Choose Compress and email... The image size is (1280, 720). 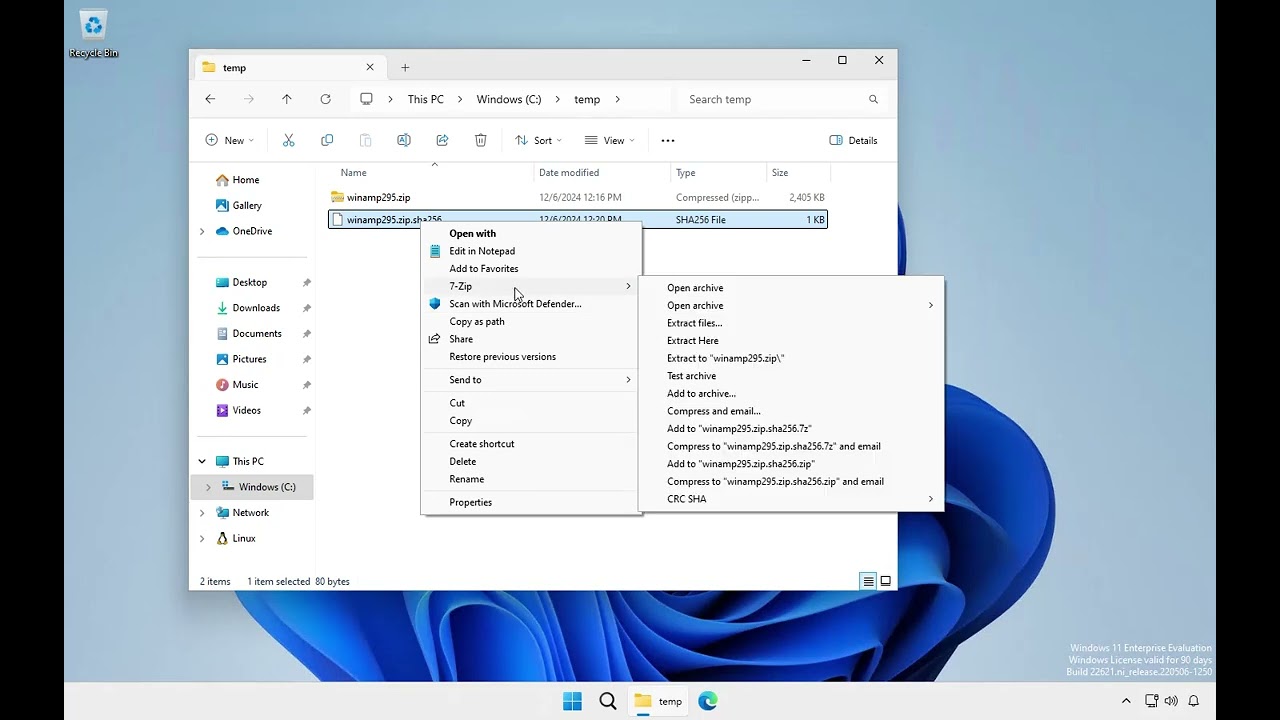[x=791, y=411]
